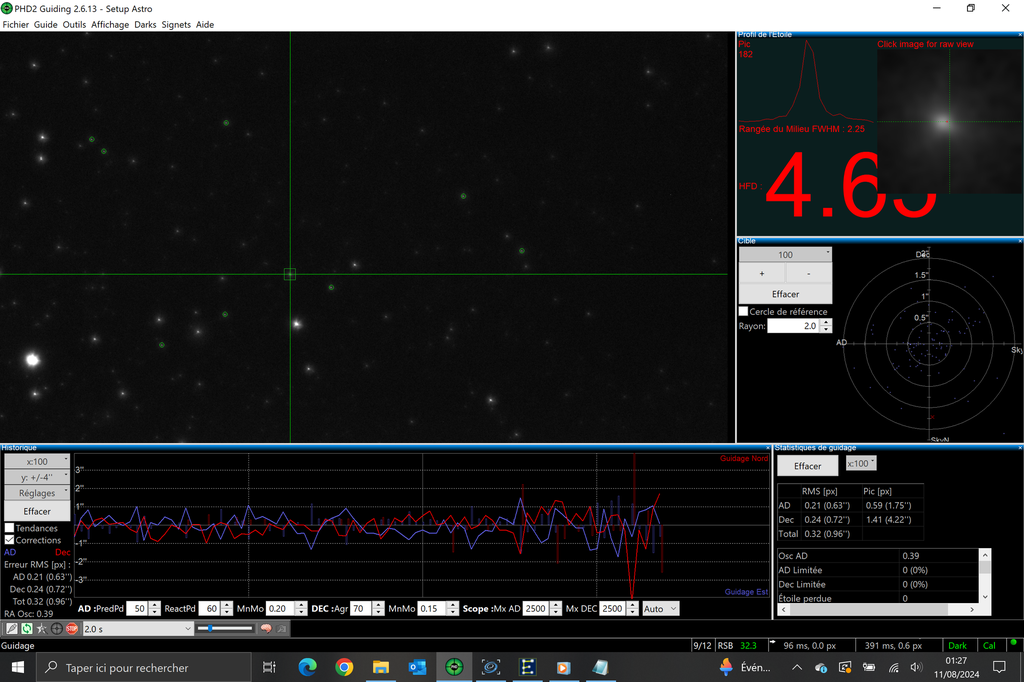This screenshot has width=1024, height=682.
Task: Open Google Chrome from taskbar
Action: click(x=344, y=667)
